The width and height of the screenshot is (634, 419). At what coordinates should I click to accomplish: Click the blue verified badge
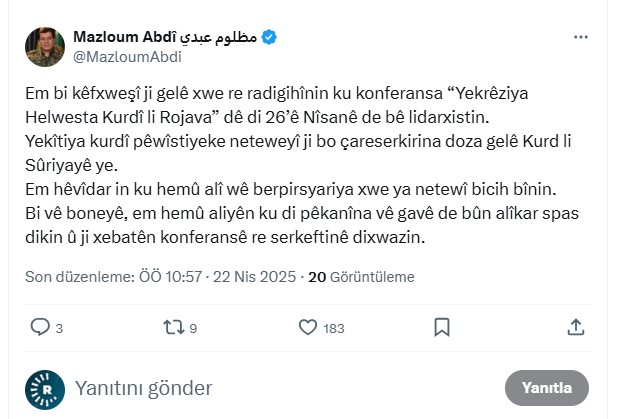(269, 38)
